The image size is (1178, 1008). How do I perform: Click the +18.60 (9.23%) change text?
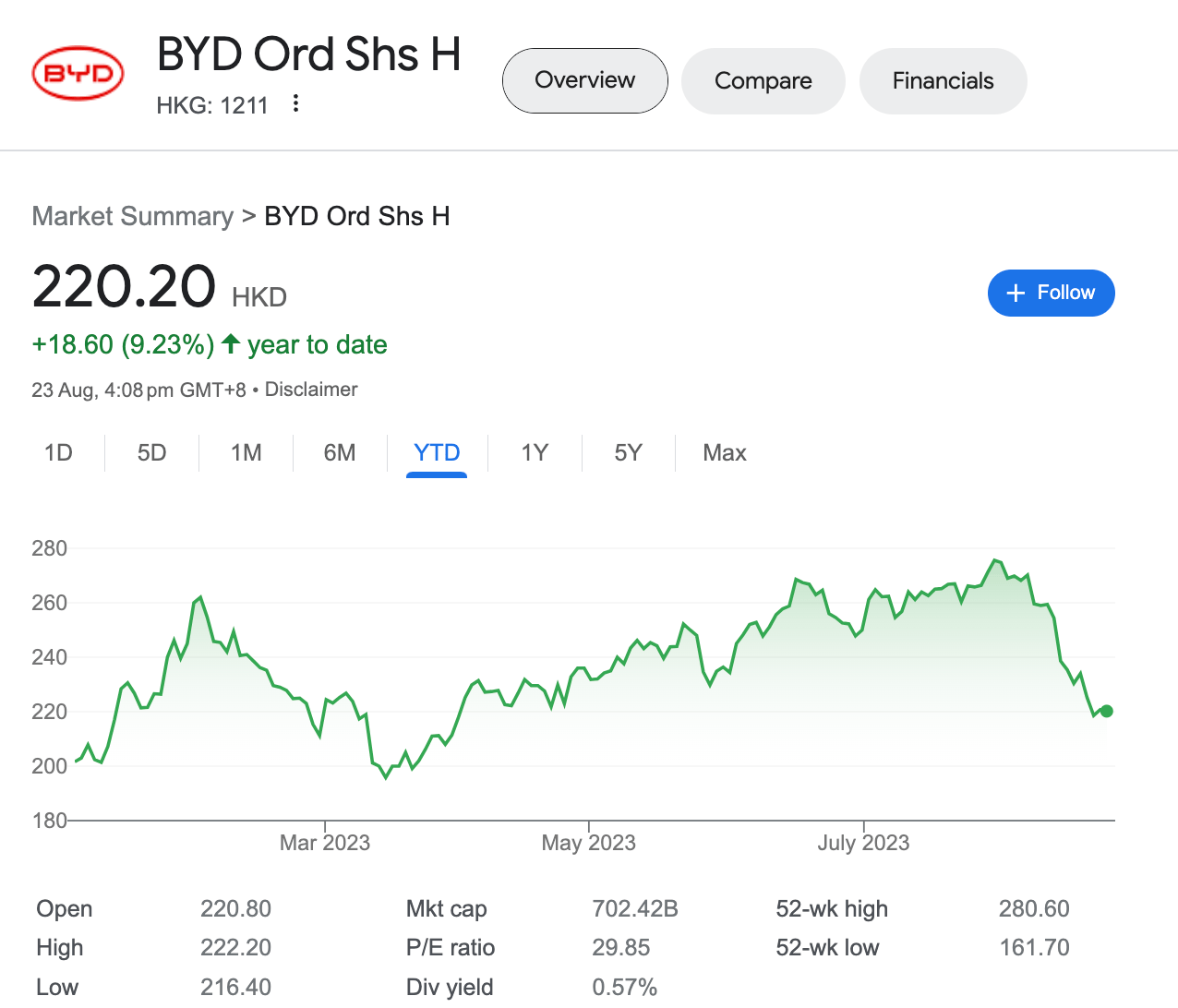point(123,344)
